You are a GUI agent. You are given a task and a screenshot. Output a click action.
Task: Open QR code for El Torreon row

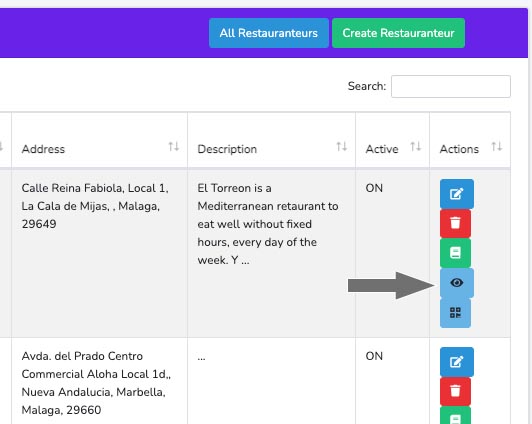455,312
